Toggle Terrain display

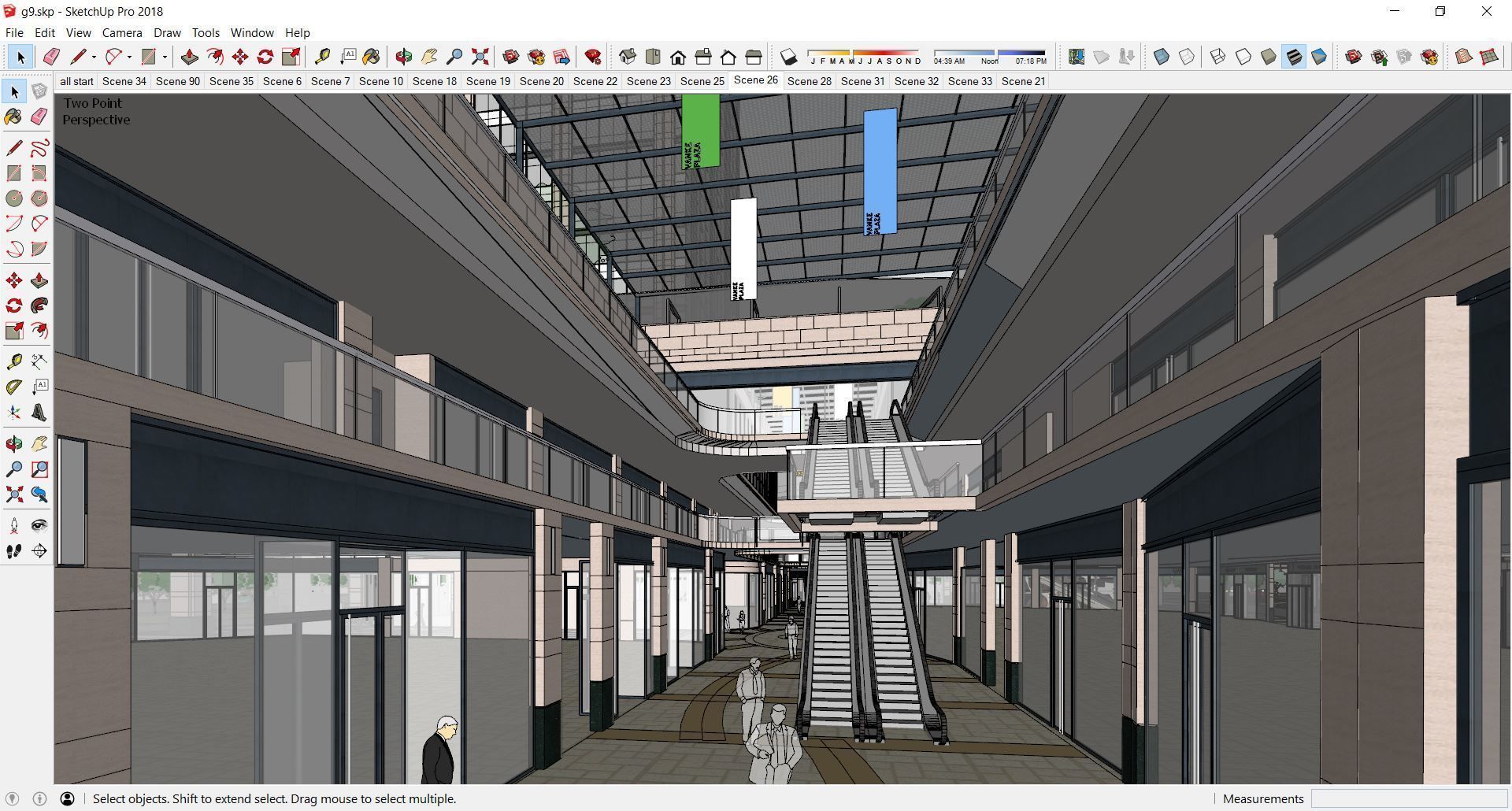click(x=1102, y=57)
